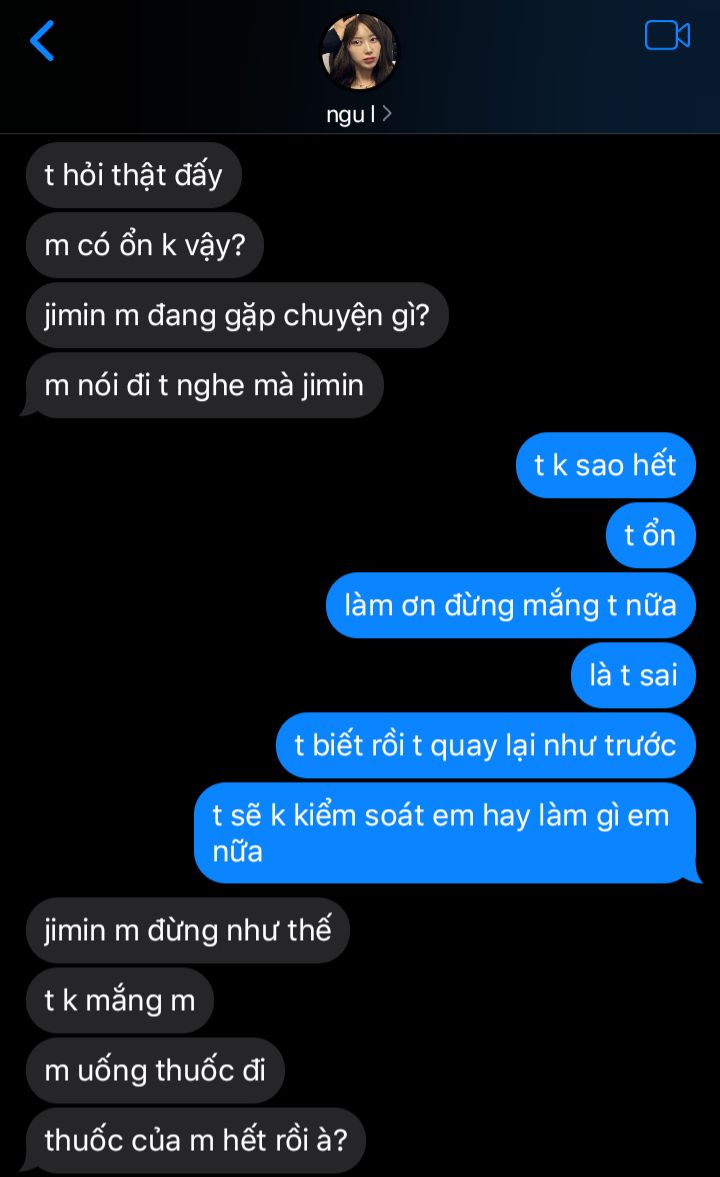
Task: Expand contact details chevron beside 'ngu l'
Action: (387, 113)
